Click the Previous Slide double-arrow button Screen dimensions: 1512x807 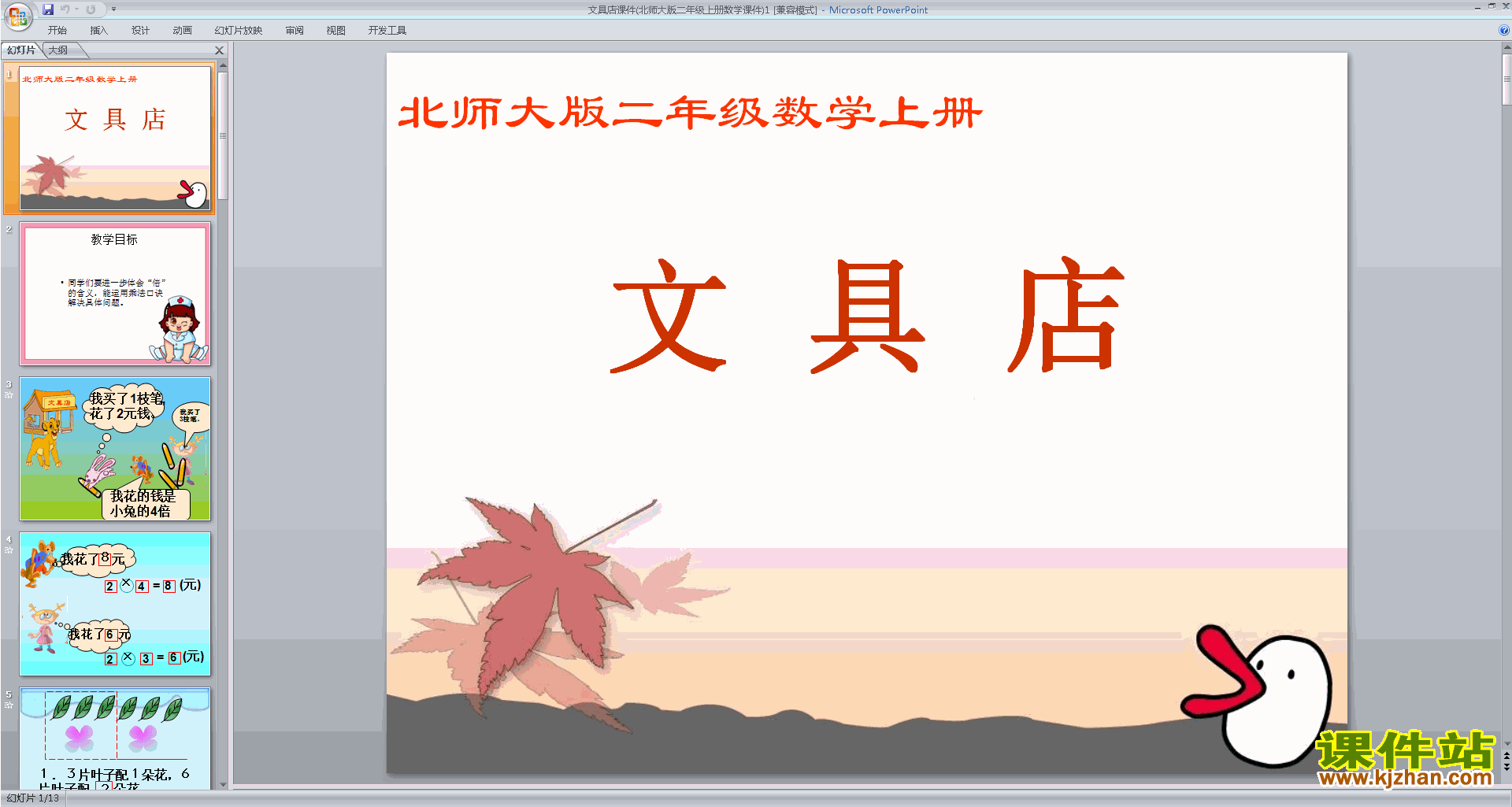[1506, 756]
